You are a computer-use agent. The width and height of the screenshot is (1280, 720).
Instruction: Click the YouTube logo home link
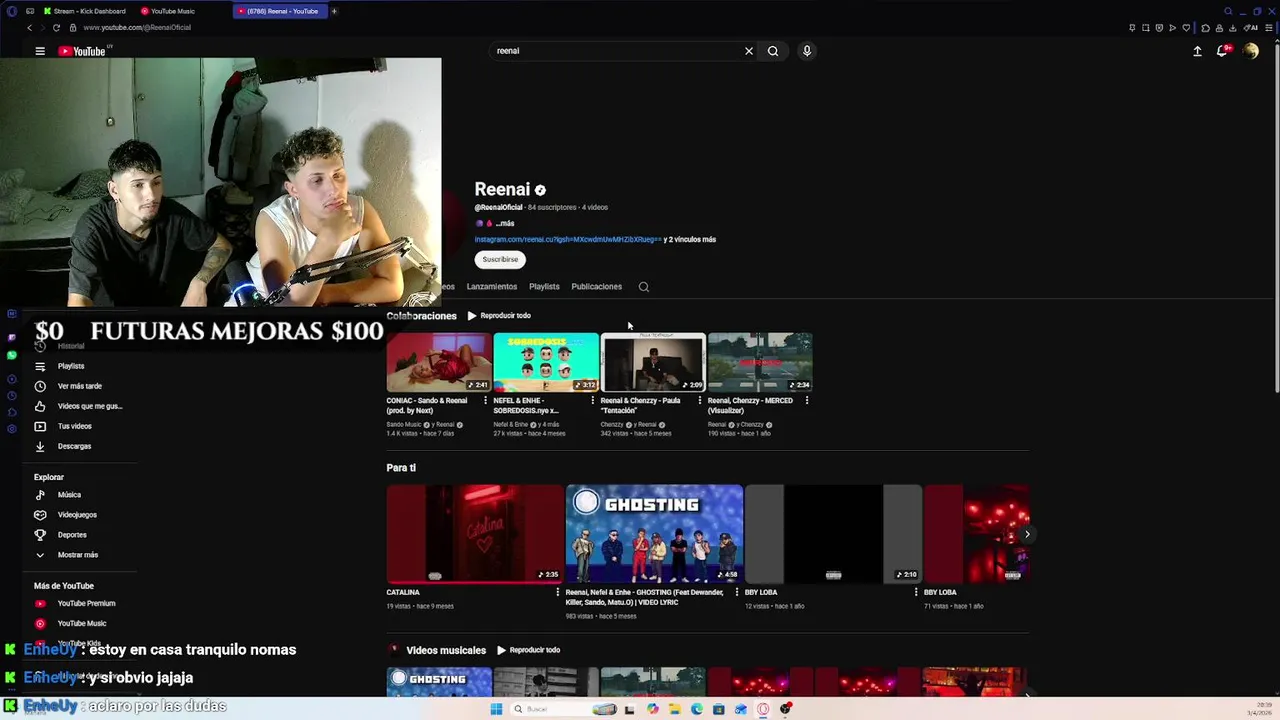click(82, 51)
